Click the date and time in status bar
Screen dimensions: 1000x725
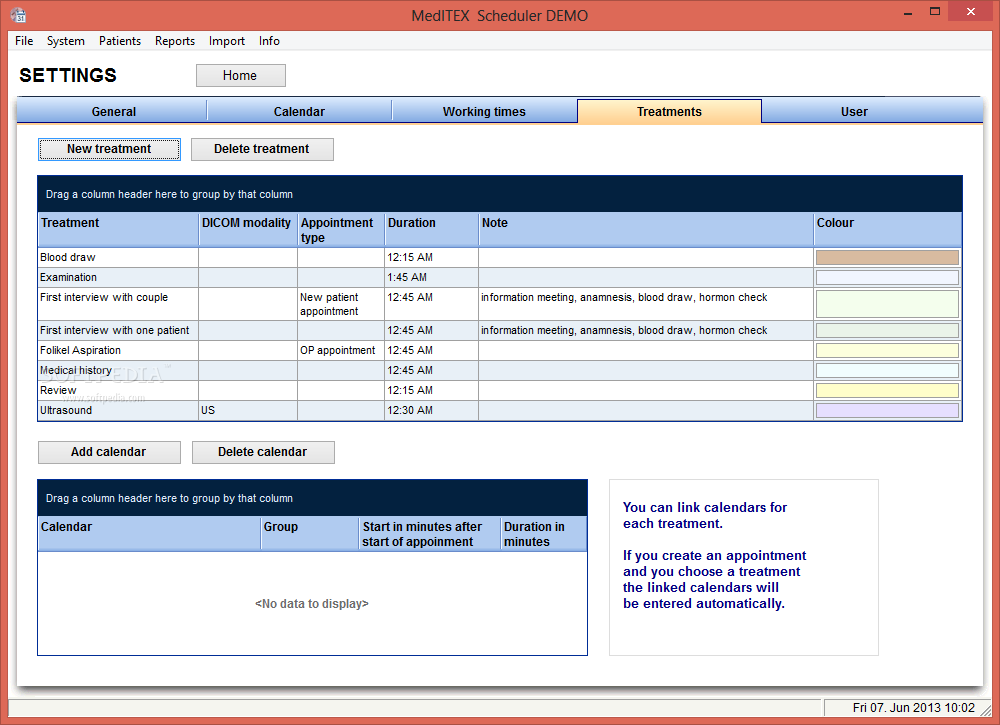tap(913, 708)
